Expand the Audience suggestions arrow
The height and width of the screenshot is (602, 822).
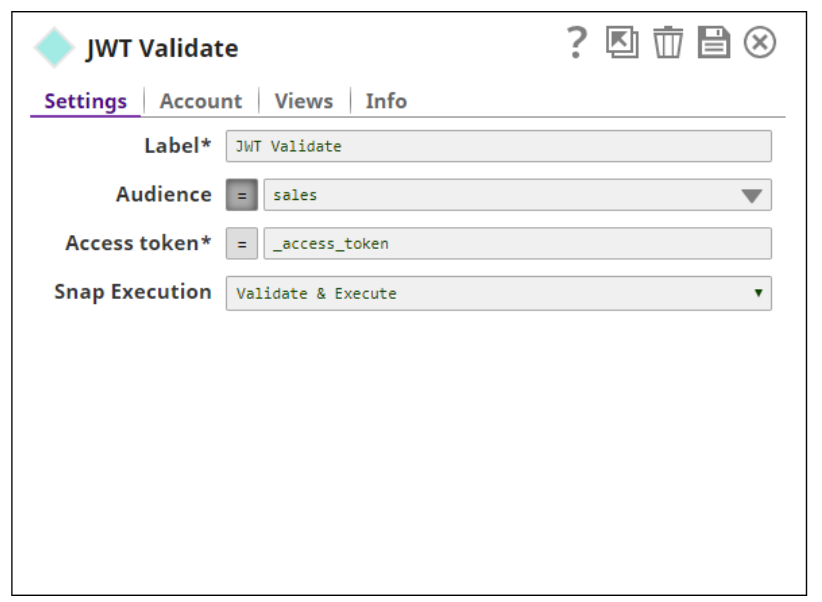pos(752,196)
